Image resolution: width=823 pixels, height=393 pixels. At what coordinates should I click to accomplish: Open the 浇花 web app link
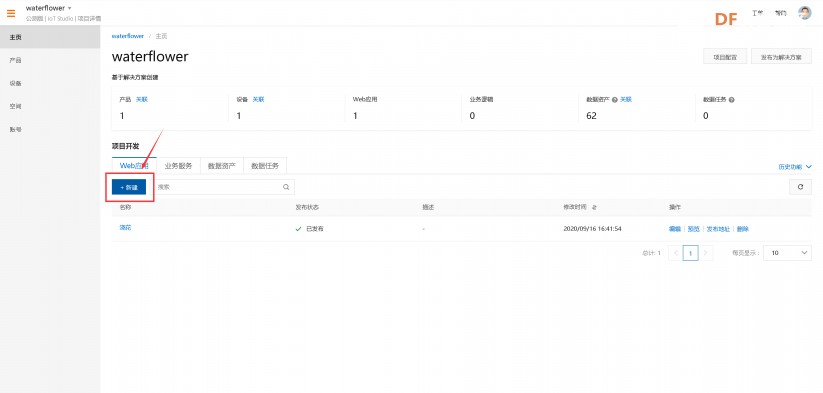(125, 228)
